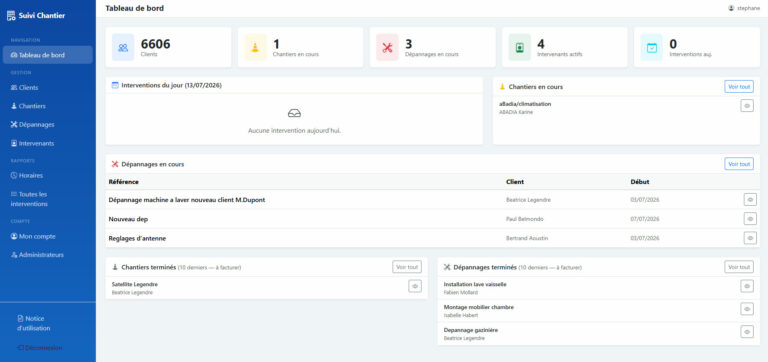View the aBadia/climatisation chantier via eye icon
This screenshot has width=768, height=362.
point(747,105)
